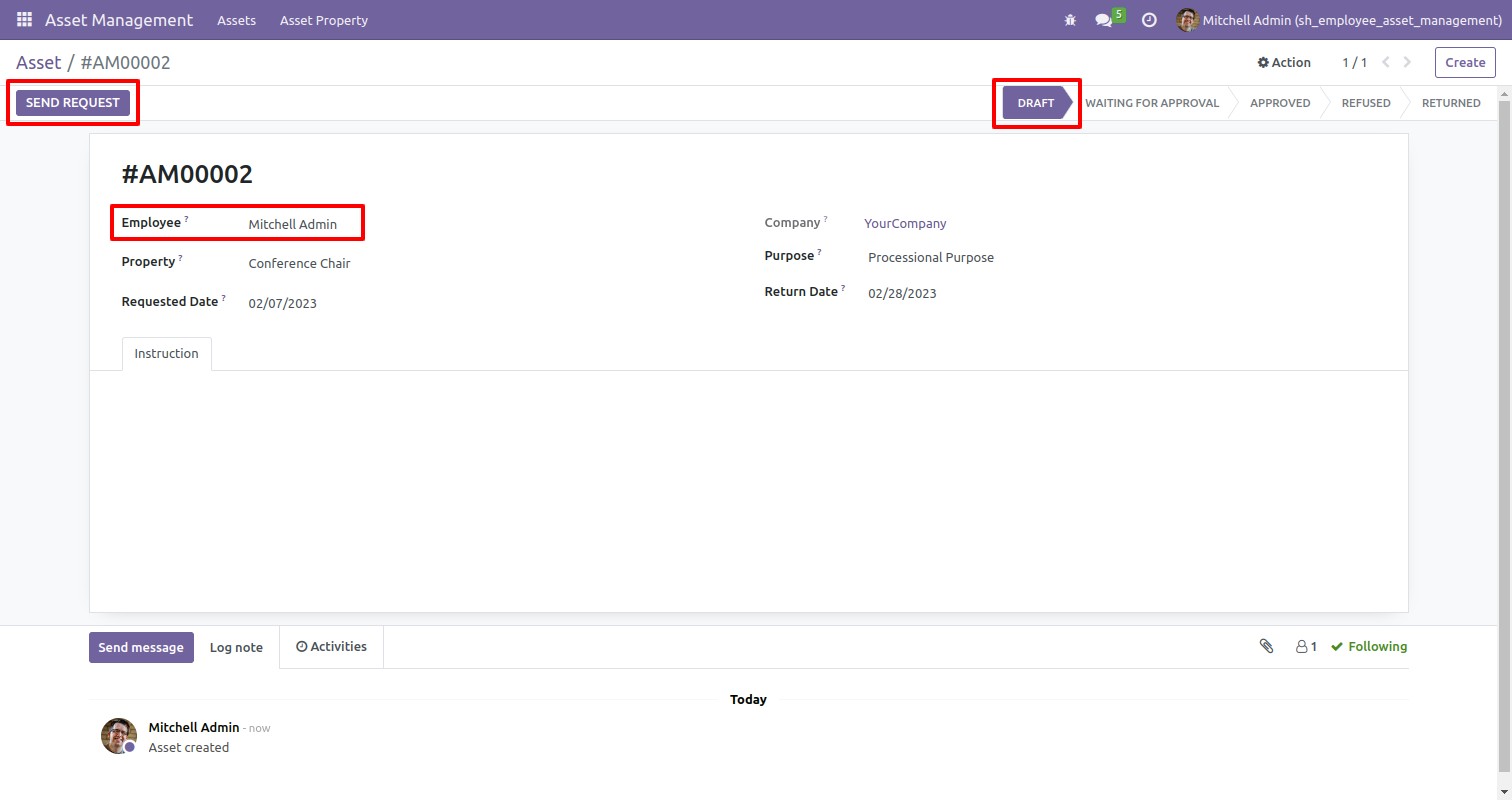Open the Activities tab in chatter
The width and height of the screenshot is (1512, 800).
pyautogui.click(x=331, y=647)
